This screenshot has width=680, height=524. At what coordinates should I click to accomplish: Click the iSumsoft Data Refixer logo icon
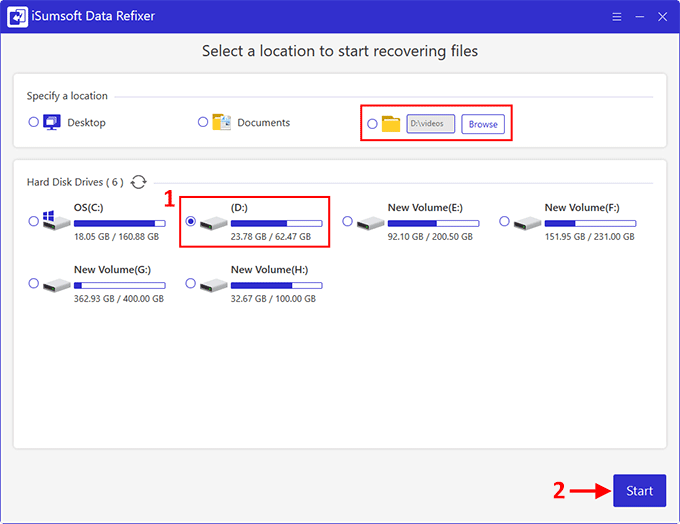pos(17,16)
